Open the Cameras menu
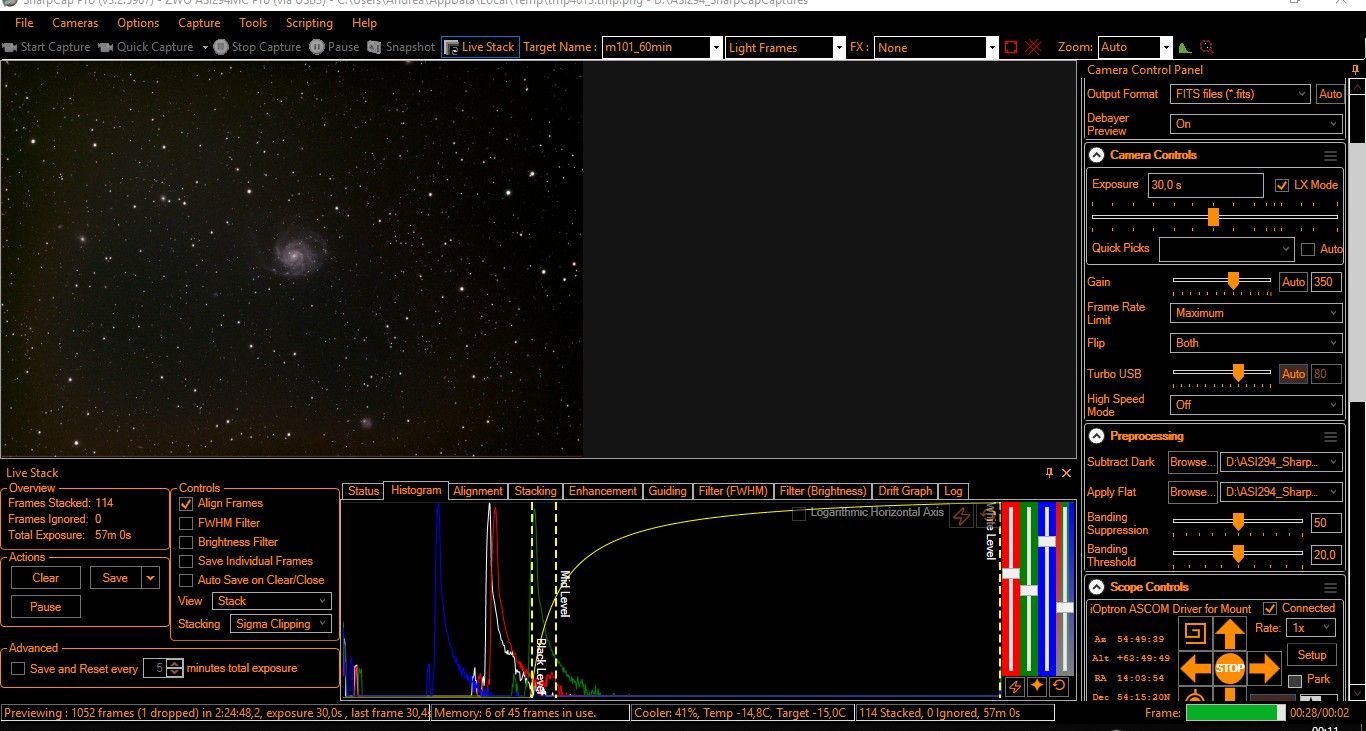The height and width of the screenshot is (731, 1366). [x=75, y=23]
